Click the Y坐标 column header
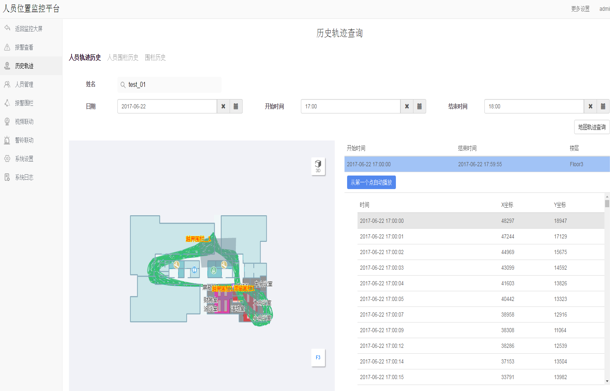Viewport: 610px width, 391px height. (560, 205)
